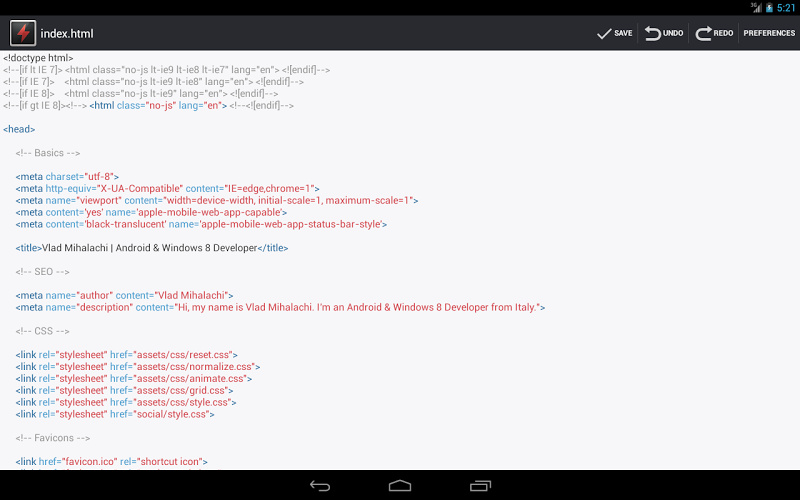
Task: Tap the if gt IE 8 html line
Action: 148,106
